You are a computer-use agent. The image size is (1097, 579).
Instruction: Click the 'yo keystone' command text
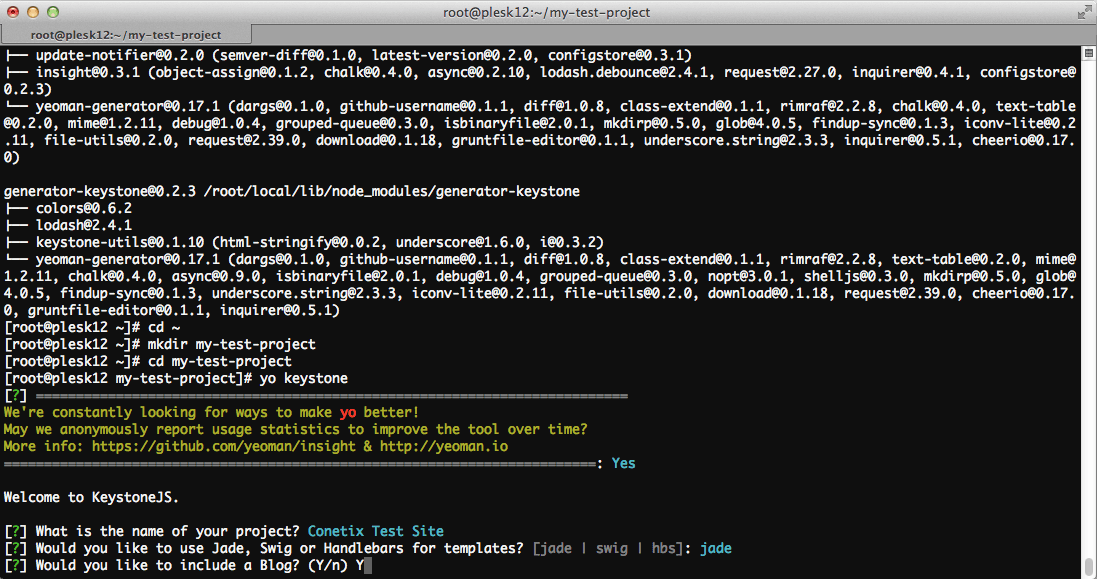pos(304,378)
